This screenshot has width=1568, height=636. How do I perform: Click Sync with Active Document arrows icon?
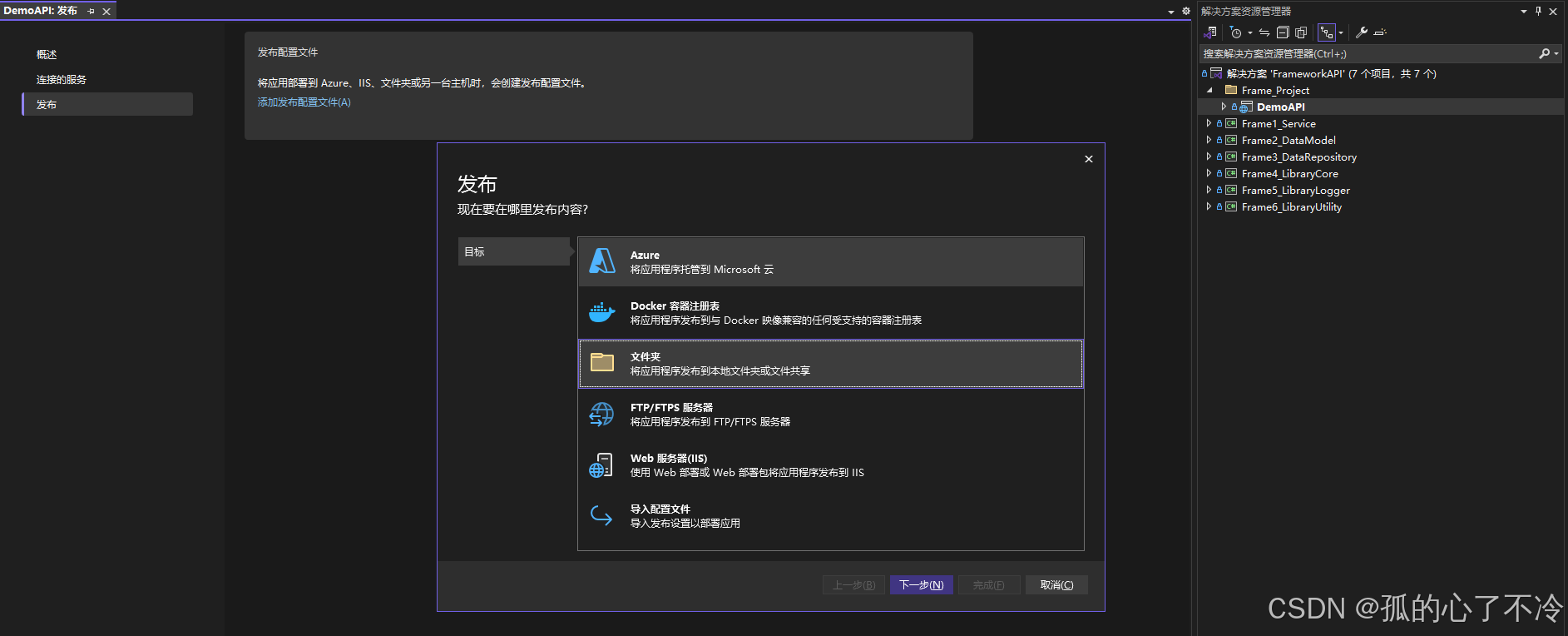coord(1264,32)
